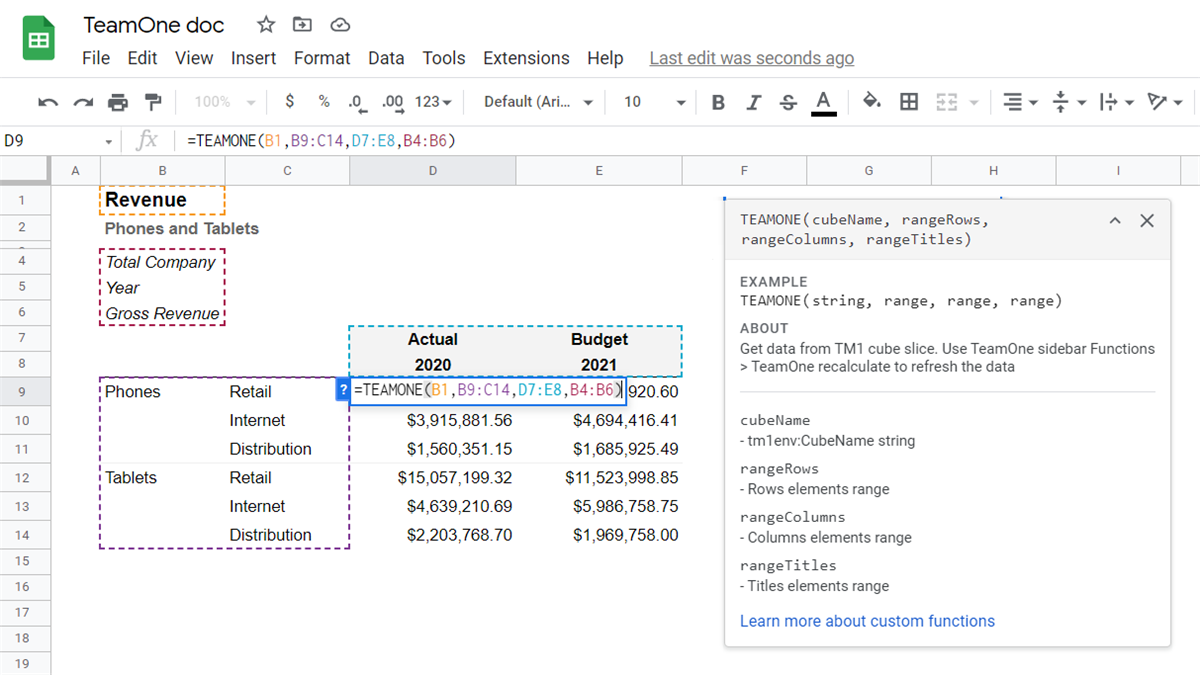The width and height of the screenshot is (1200, 675).
Task: Toggle italic formatting
Action: pos(754,102)
